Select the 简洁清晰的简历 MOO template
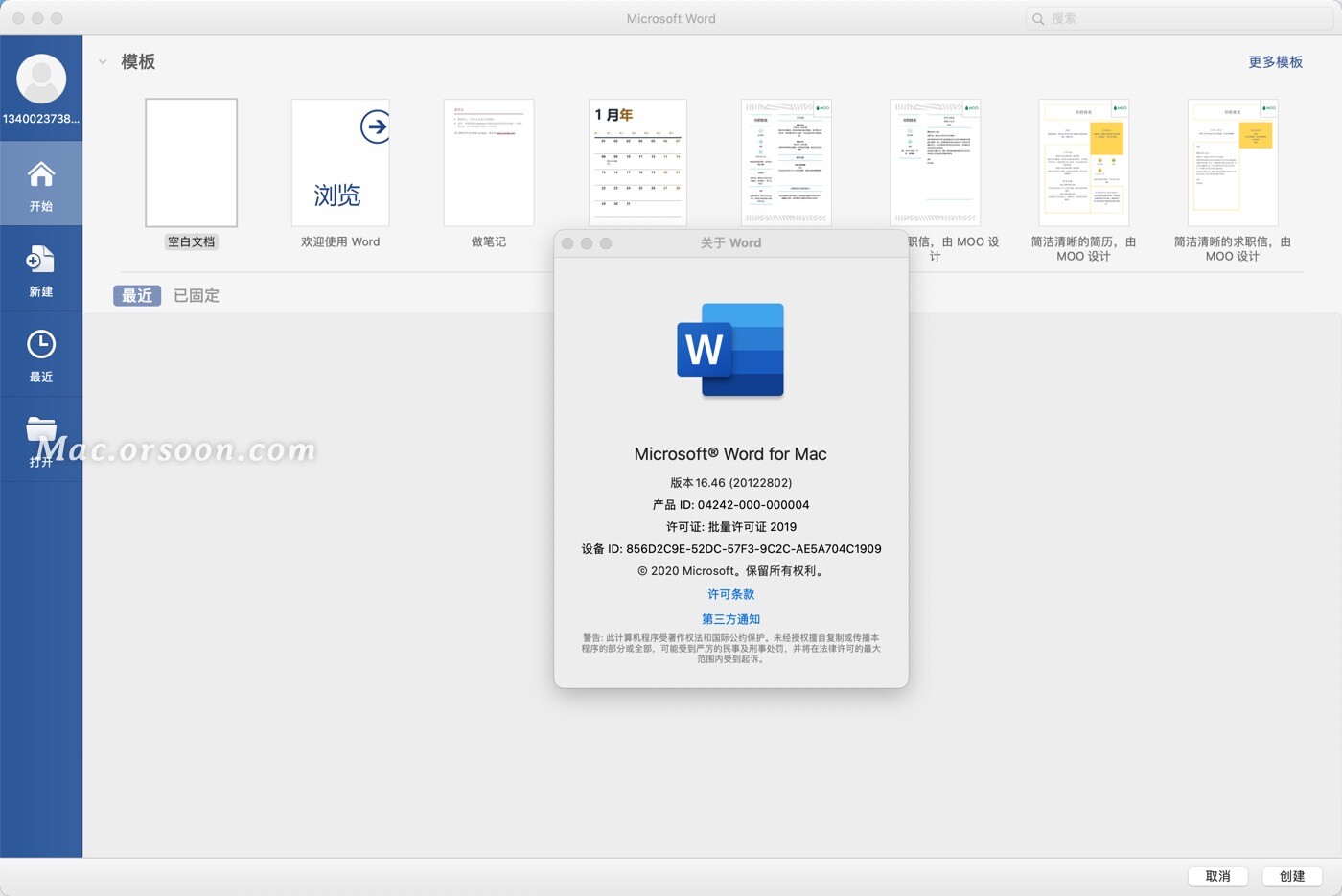The height and width of the screenshot is (896, 1342). pos(1084,163)
